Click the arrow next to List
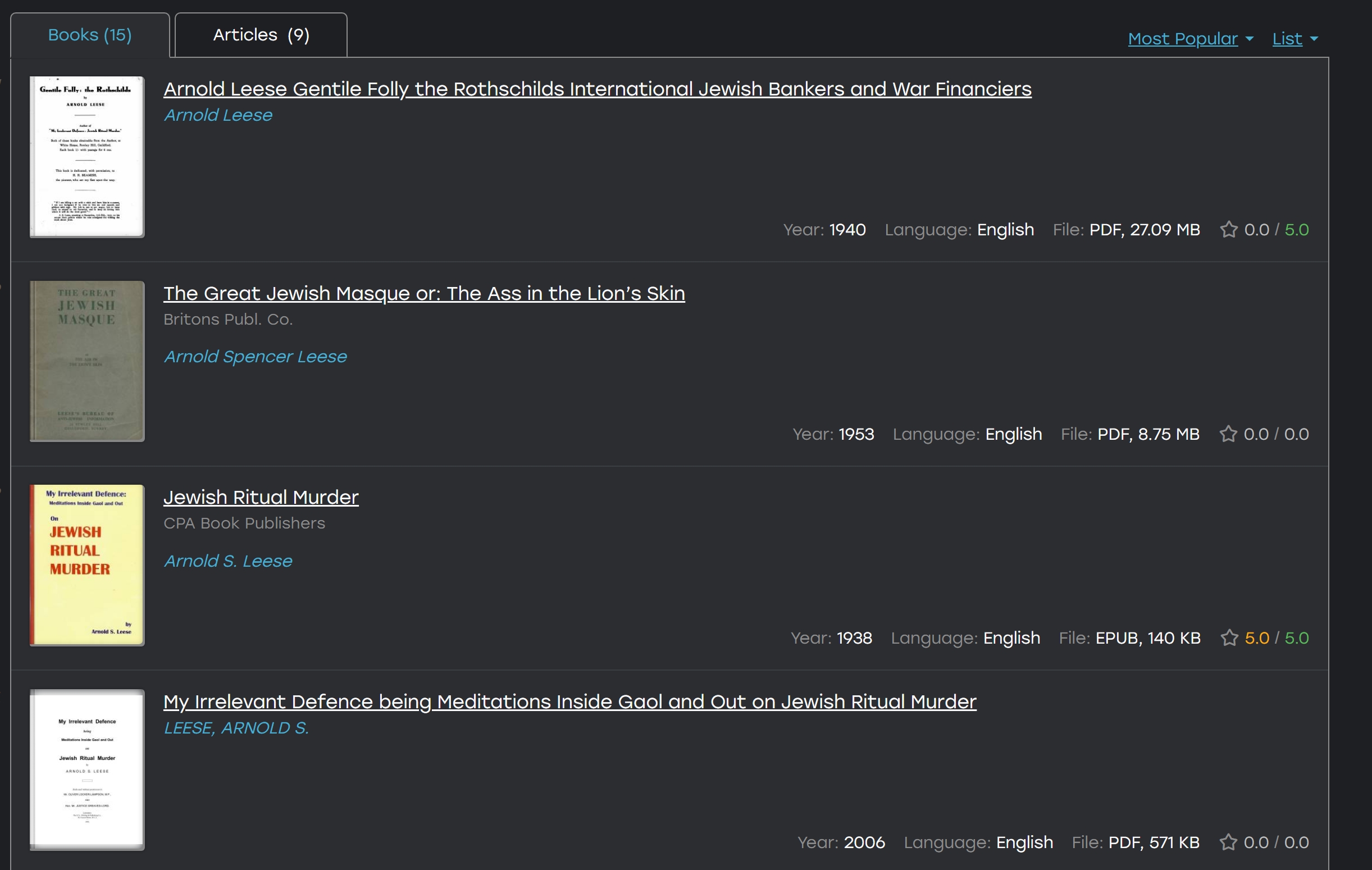Image resolution: width=1372 pixels, height=870 pixels. click(1314, 39)
